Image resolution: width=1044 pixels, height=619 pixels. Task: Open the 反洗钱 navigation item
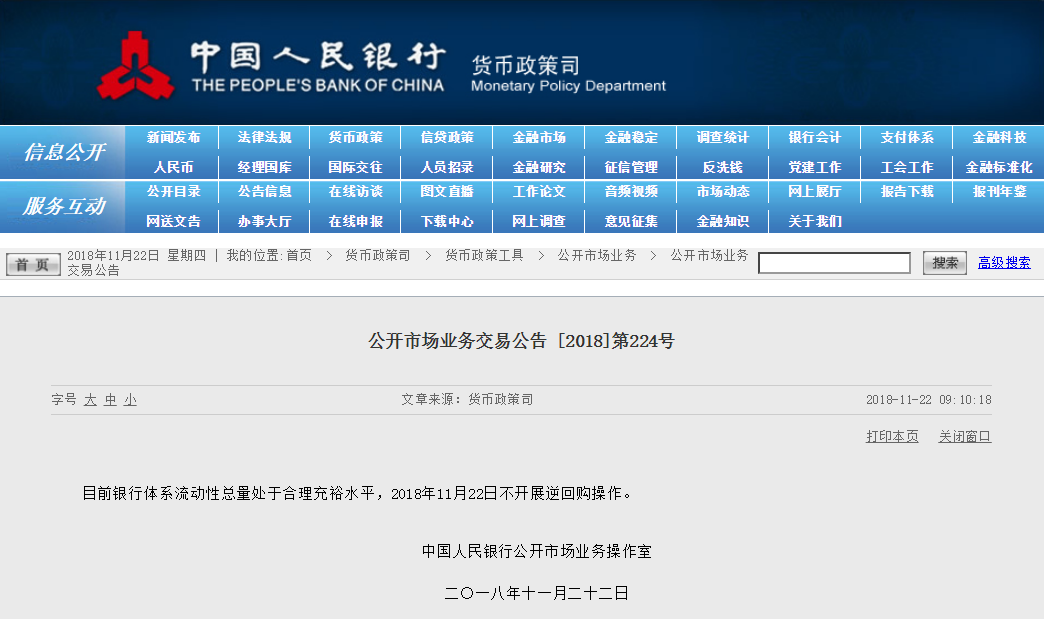coord(722,167)
